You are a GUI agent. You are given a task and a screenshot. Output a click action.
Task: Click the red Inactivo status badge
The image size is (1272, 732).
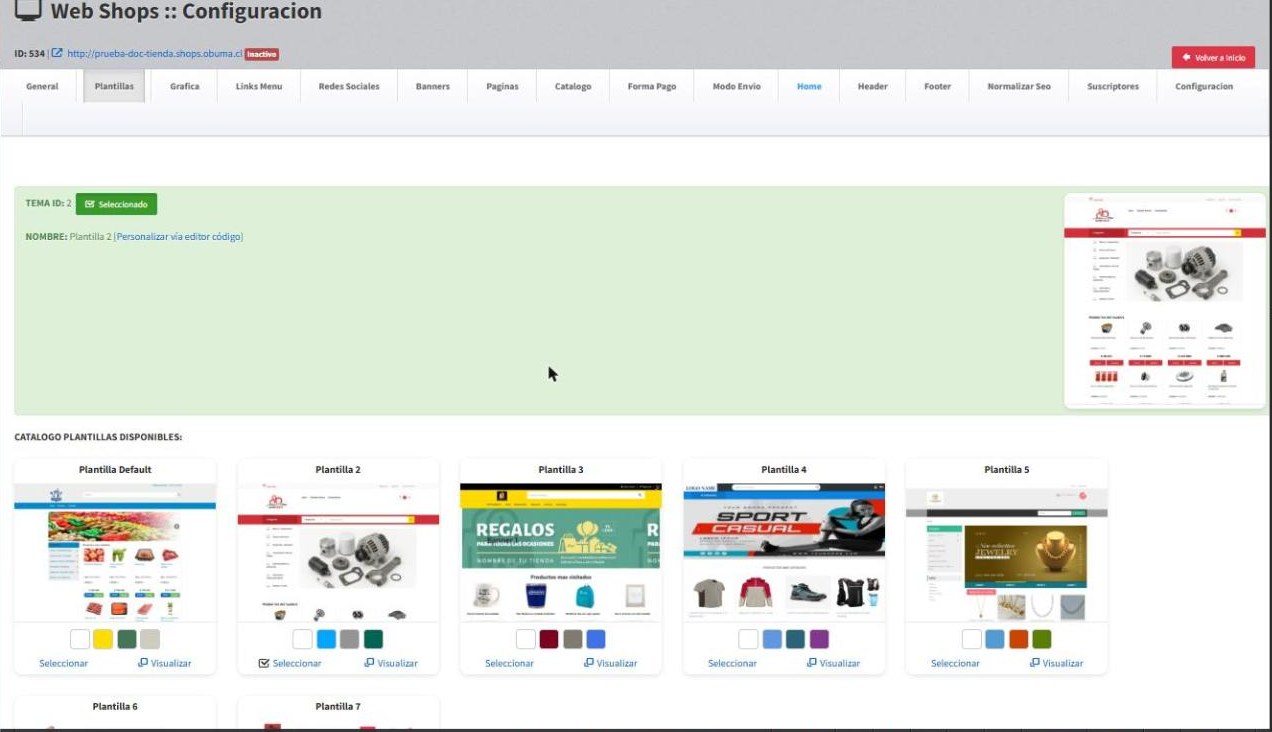pyautogui.click(x=262, y=54)
